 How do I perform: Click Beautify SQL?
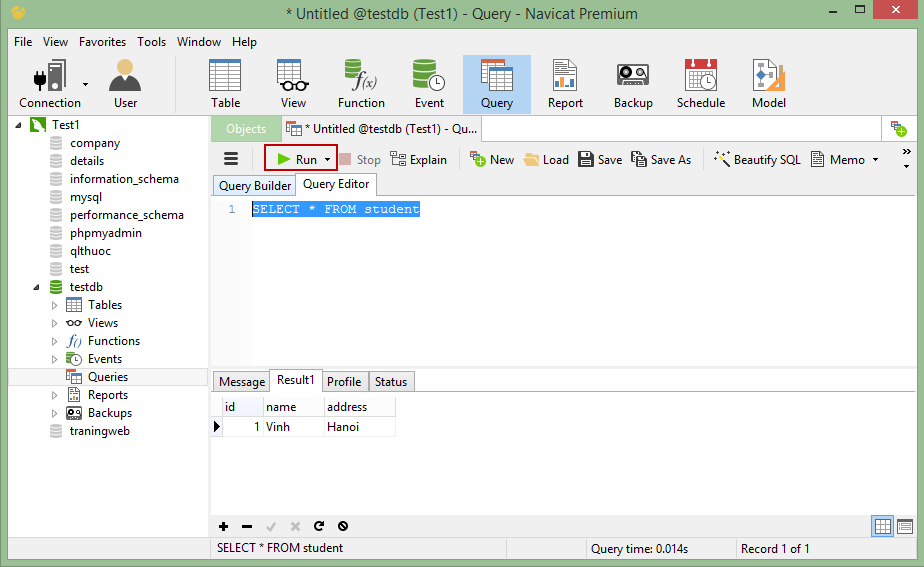pos(757,160)
